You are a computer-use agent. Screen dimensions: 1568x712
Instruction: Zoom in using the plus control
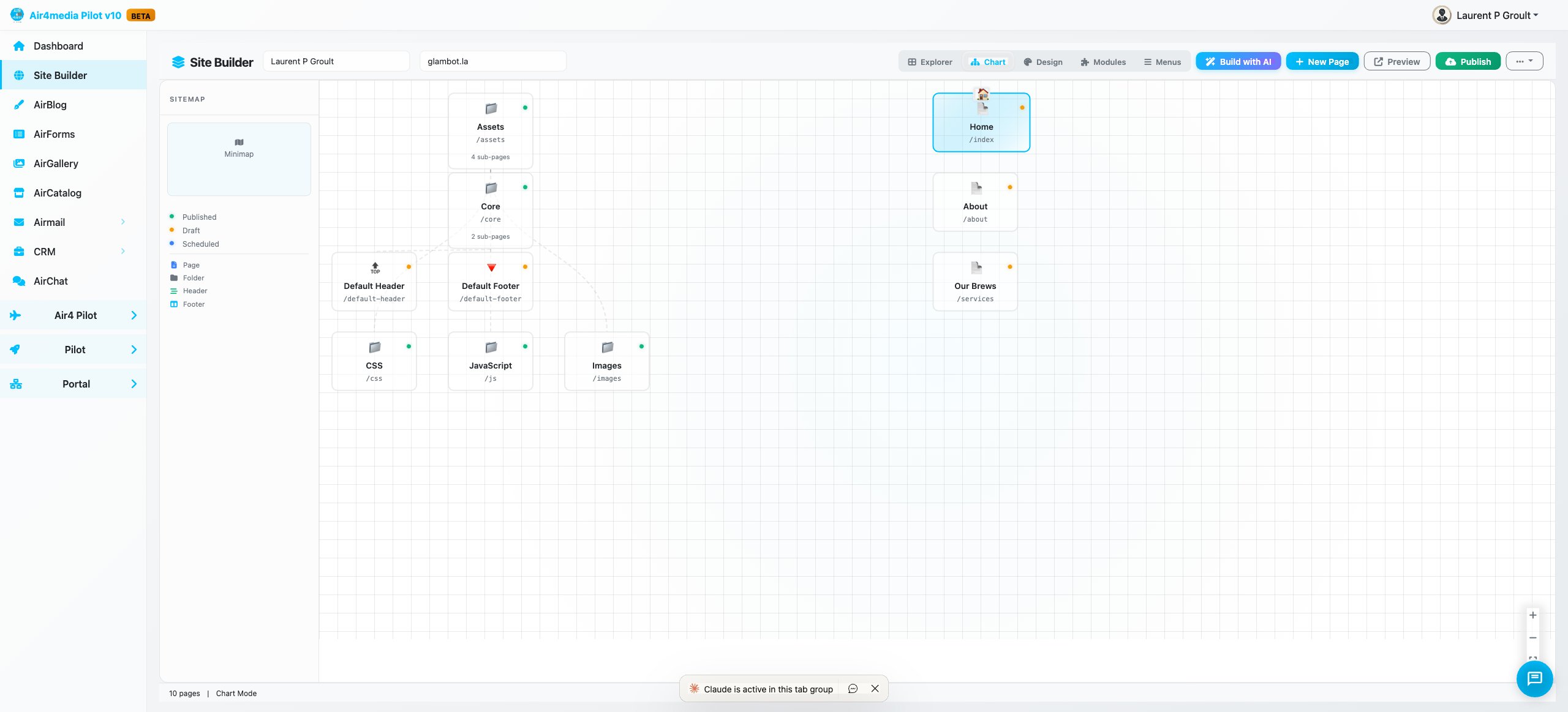tap(1534, 615)
